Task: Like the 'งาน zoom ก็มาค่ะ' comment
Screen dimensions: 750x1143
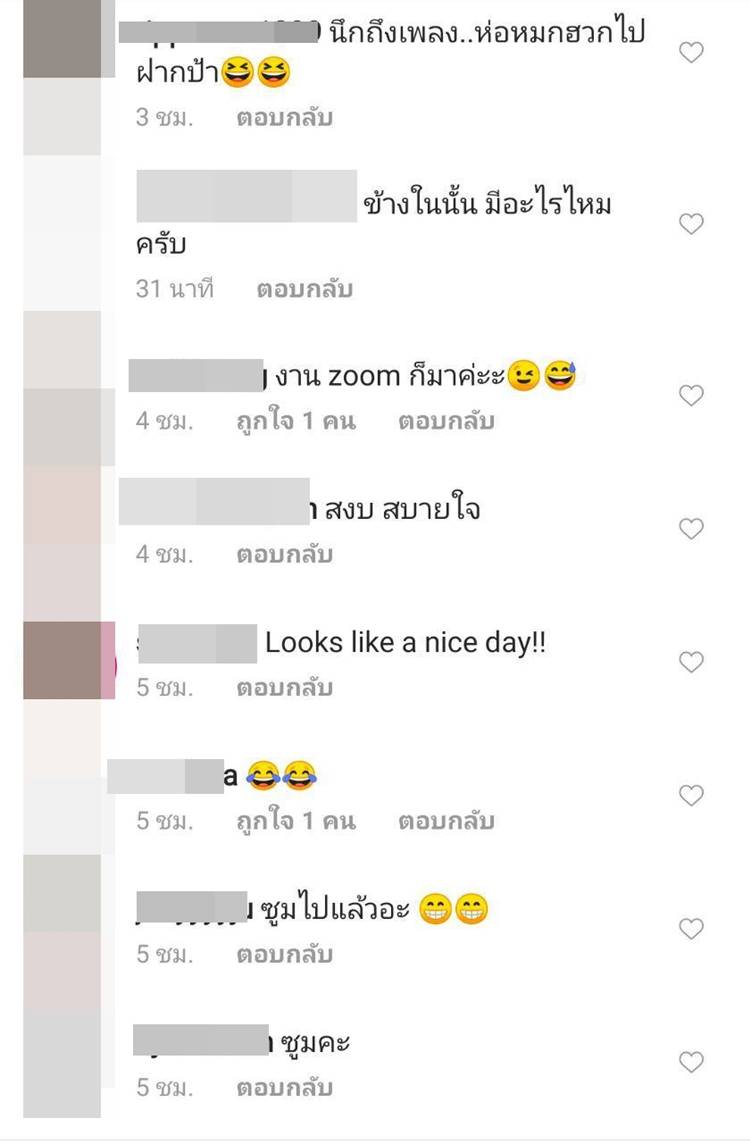Action: click(691, 395)
